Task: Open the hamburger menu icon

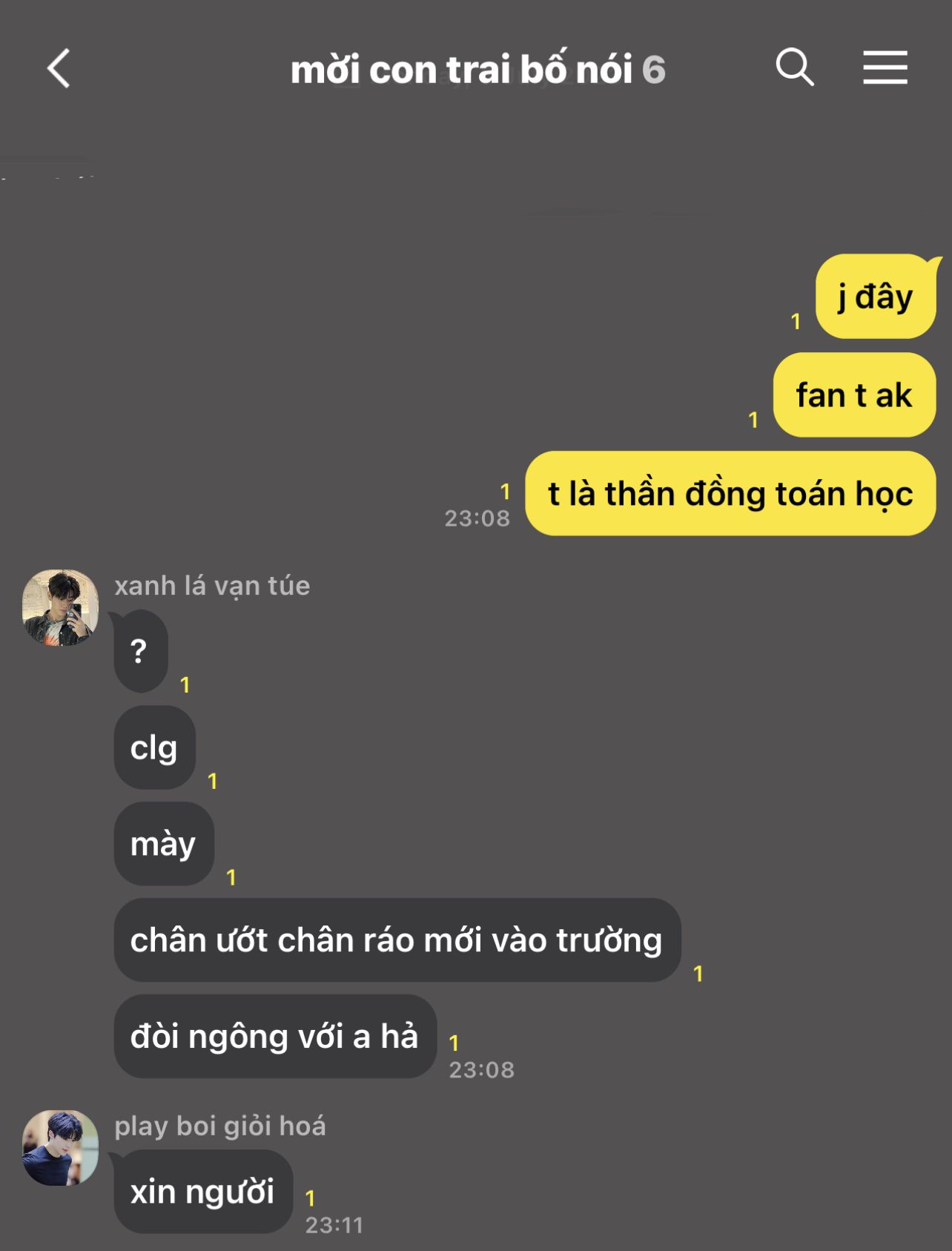Action: (885, 67)
